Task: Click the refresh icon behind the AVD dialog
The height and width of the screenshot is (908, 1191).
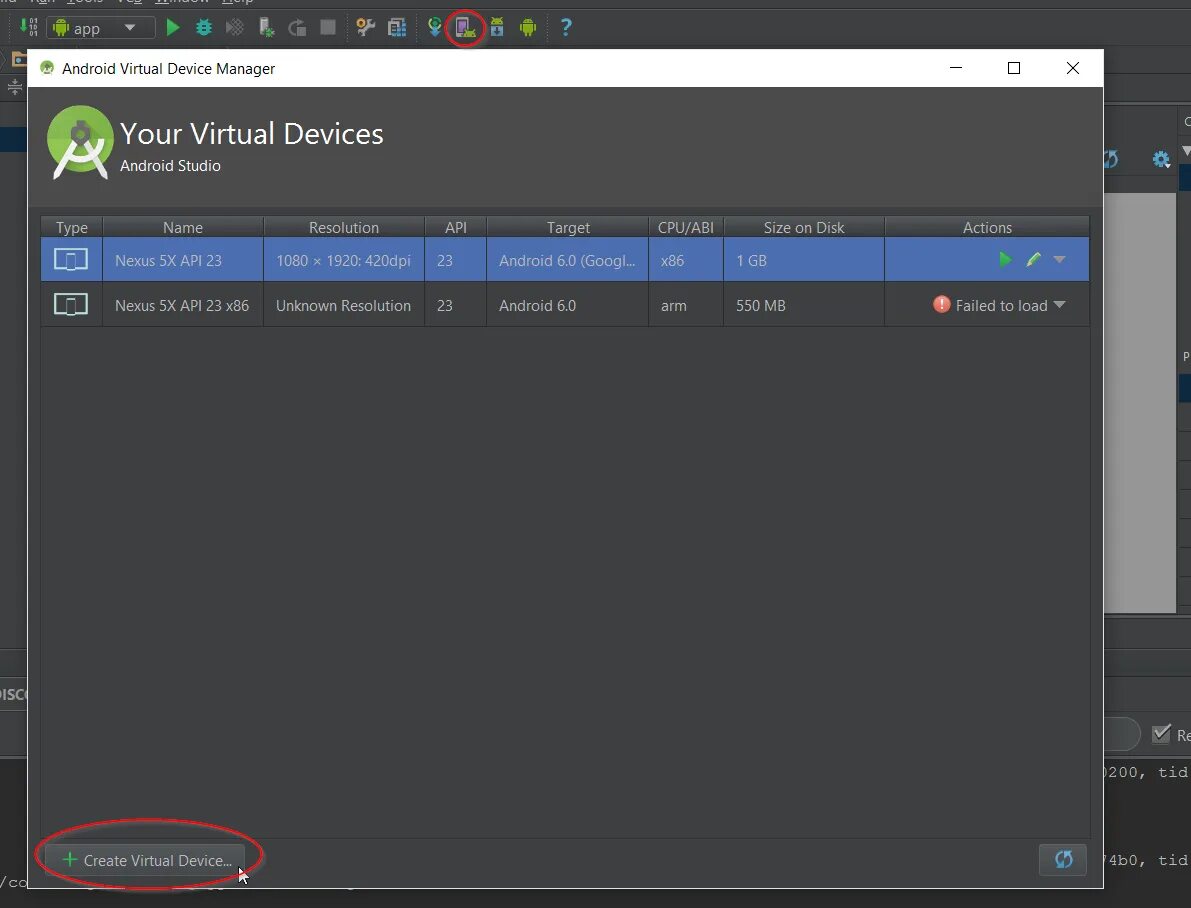Action: click(x=1110, y=159)
